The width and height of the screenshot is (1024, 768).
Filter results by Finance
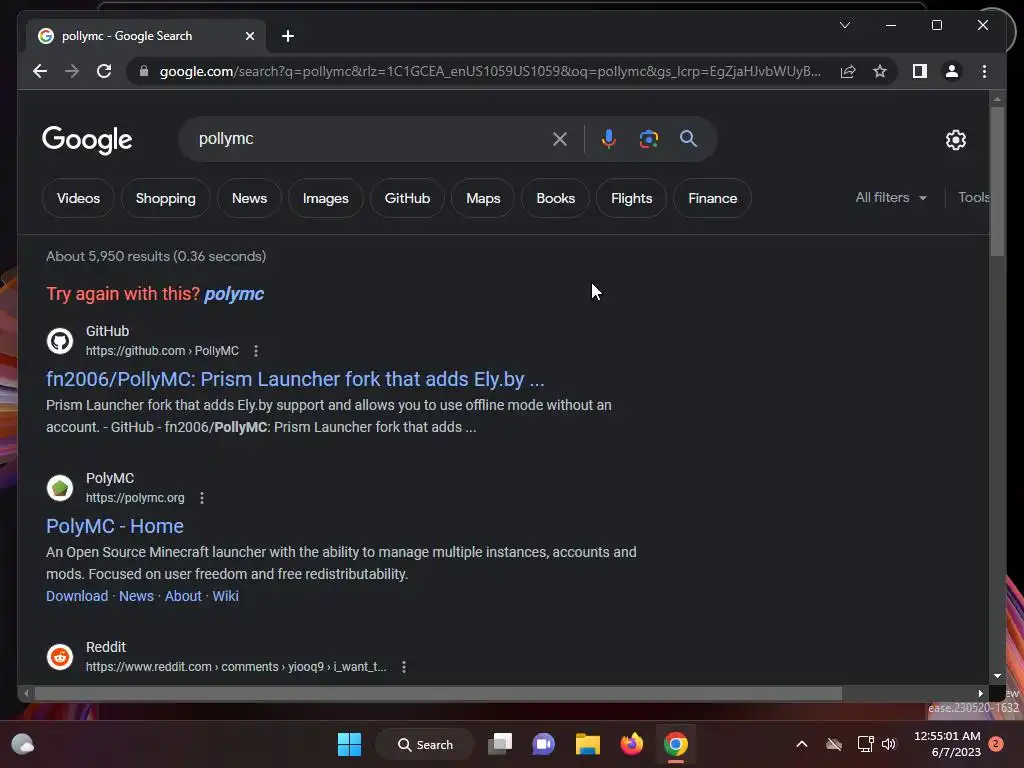tap(712, 198)
